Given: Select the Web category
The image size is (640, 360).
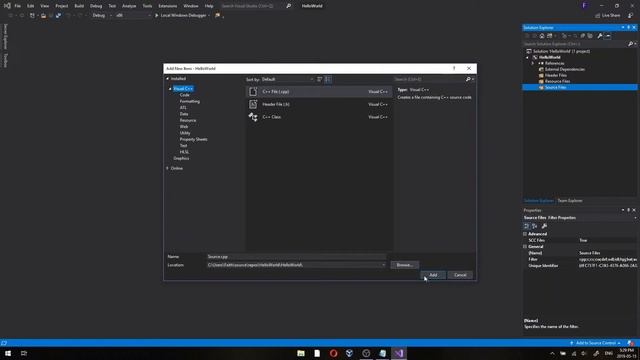Looking at the screenshot, I should tap(184, 127).
